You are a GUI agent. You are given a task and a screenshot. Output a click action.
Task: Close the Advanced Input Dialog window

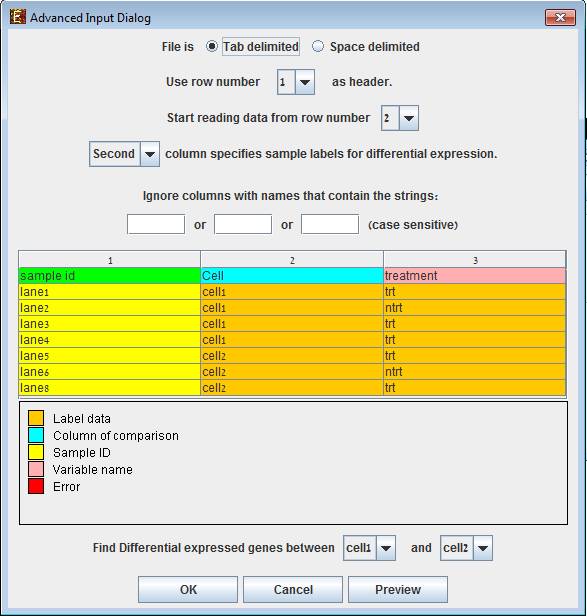[x=560, y=17]
